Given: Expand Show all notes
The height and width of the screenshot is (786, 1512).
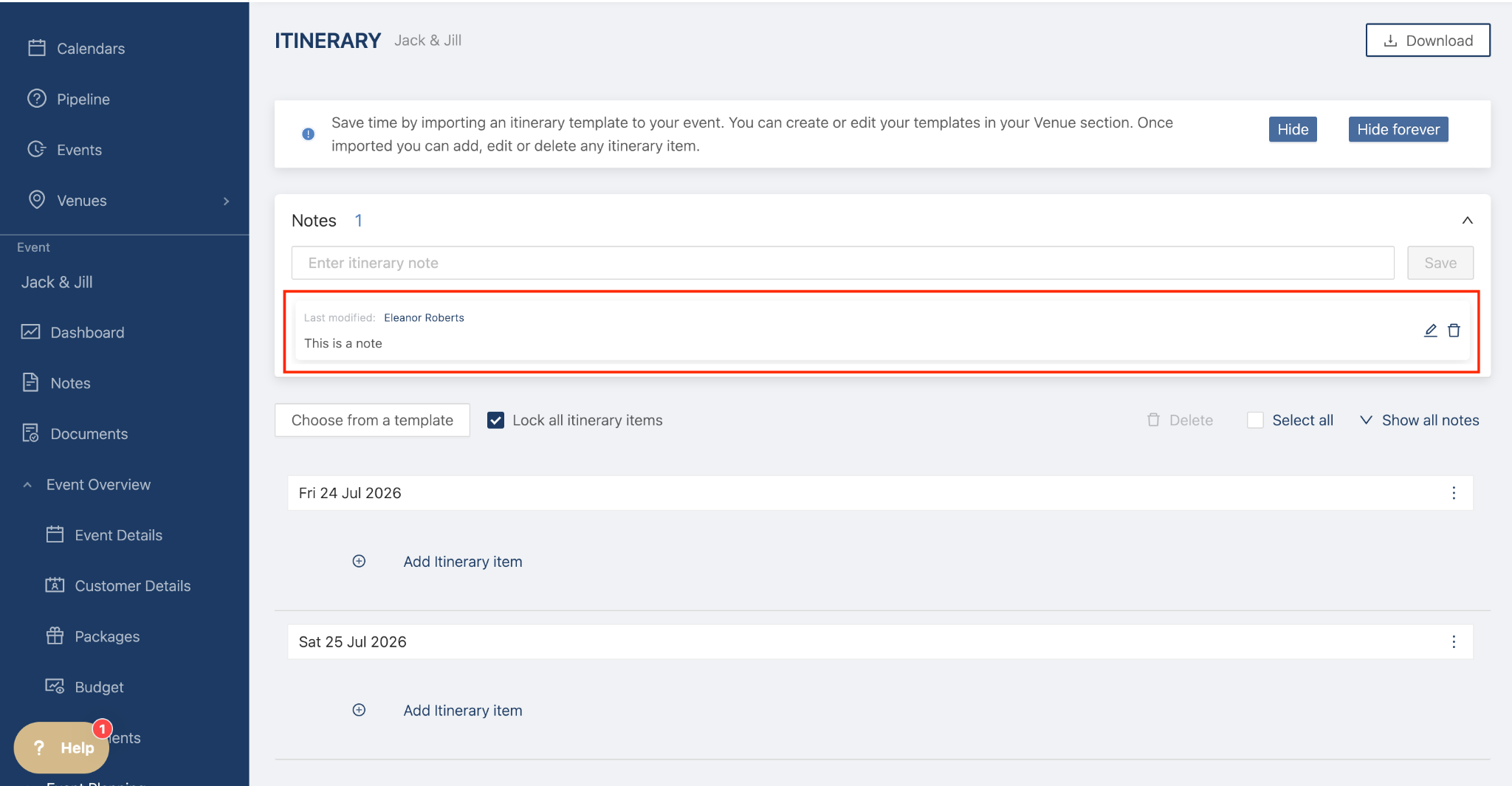Looking at the screenshot, I should [x=1420, y=421].
